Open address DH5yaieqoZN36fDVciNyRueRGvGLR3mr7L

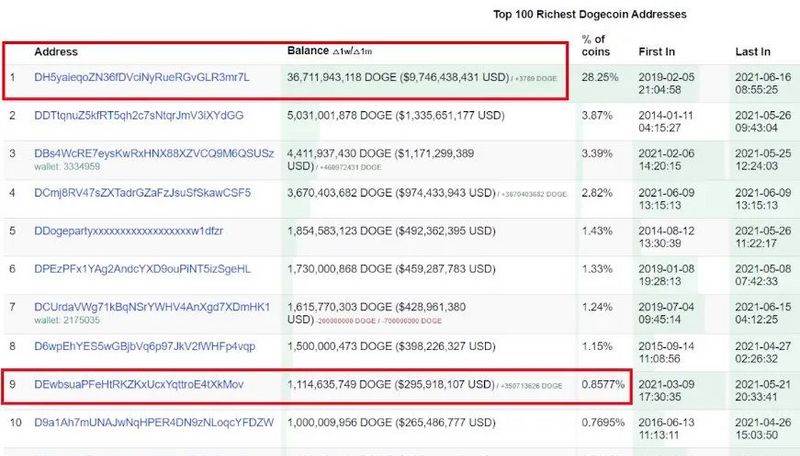click(141, 78)
